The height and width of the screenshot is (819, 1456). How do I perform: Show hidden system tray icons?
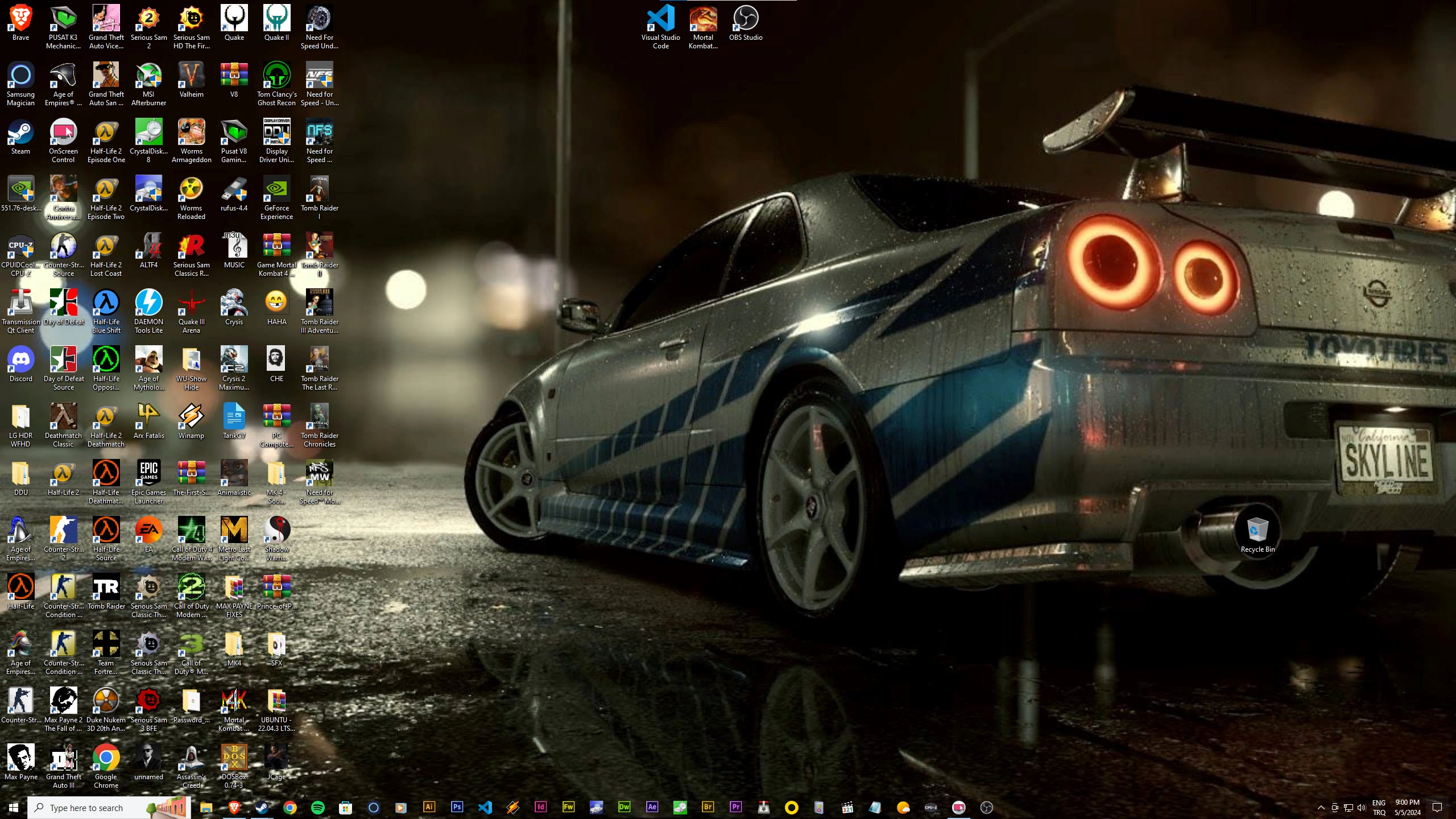pyautogui.click(x=1321, y=808)
